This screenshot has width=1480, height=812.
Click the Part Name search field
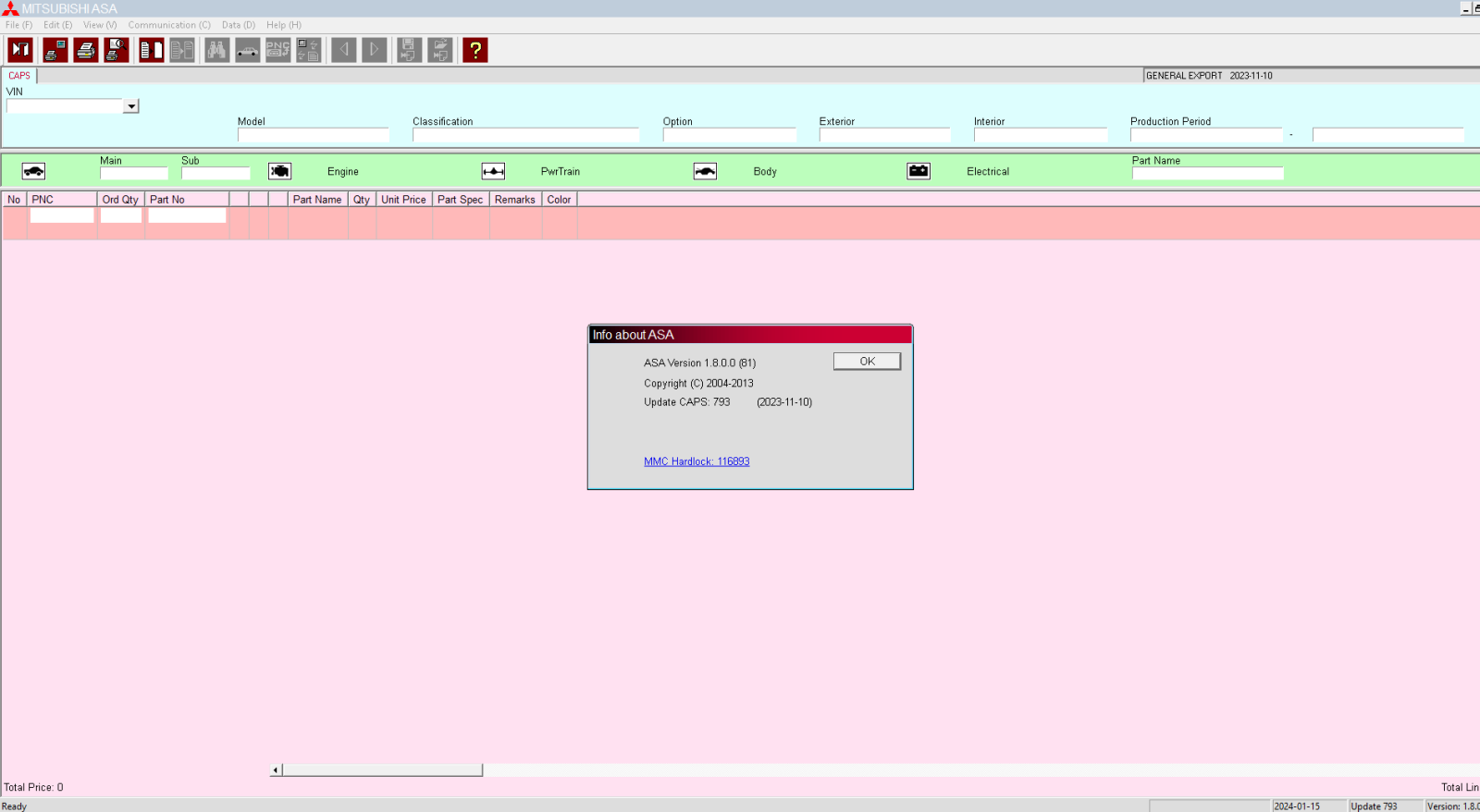pos(1208,173)
